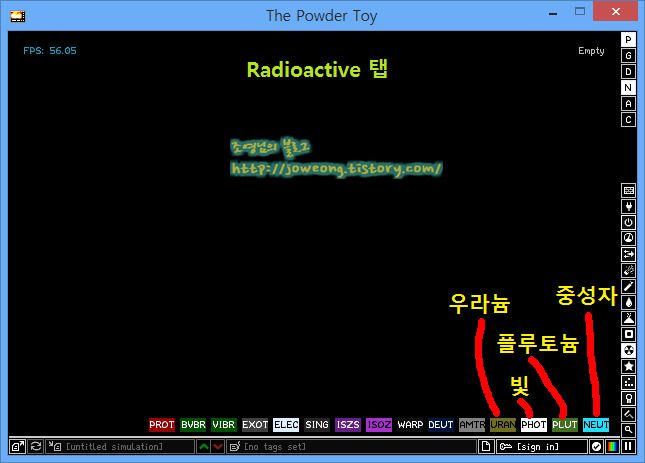The image size is (645, 463).
Task: Pick the ISOZ element
Action: pyautogui.click(x=379, y=425)
